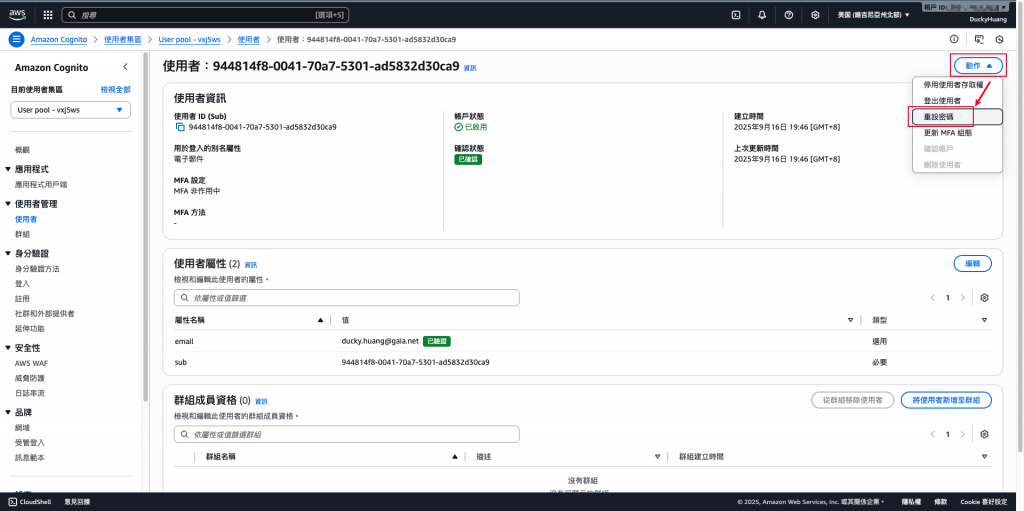Screen dimensions: 1024x511
Task: Open user attributes table preferences gear
Action: [x=985, y=297]
